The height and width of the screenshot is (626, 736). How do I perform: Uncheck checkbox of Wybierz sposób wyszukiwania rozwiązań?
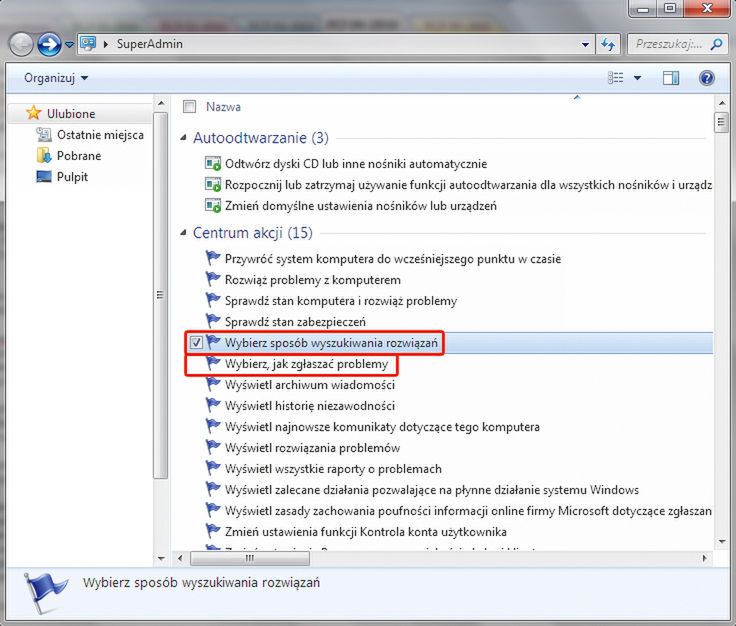pyautogui.click(x=196, y=343)
